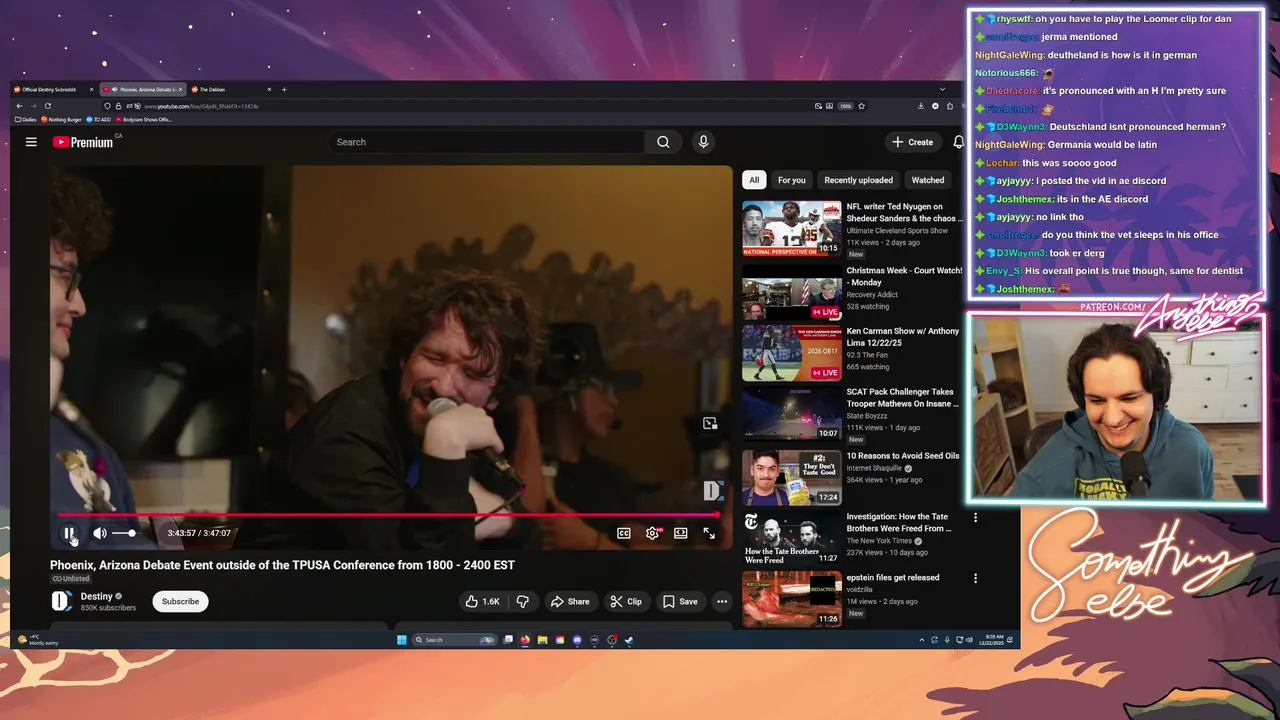
Task: List all browser tabs chevron
Action: click(x=942, y=89)
